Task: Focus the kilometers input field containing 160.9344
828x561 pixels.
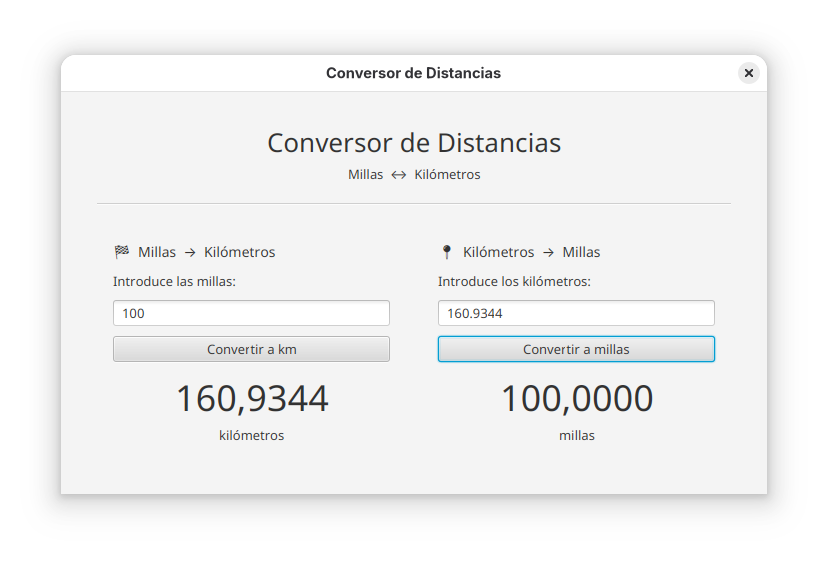Action: [576, 313]
